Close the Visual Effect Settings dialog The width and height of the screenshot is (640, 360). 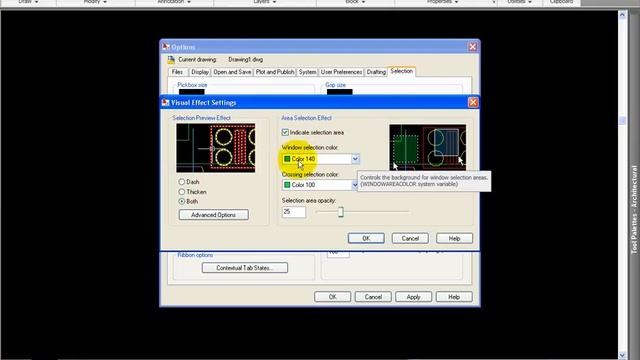pos(473,102)
